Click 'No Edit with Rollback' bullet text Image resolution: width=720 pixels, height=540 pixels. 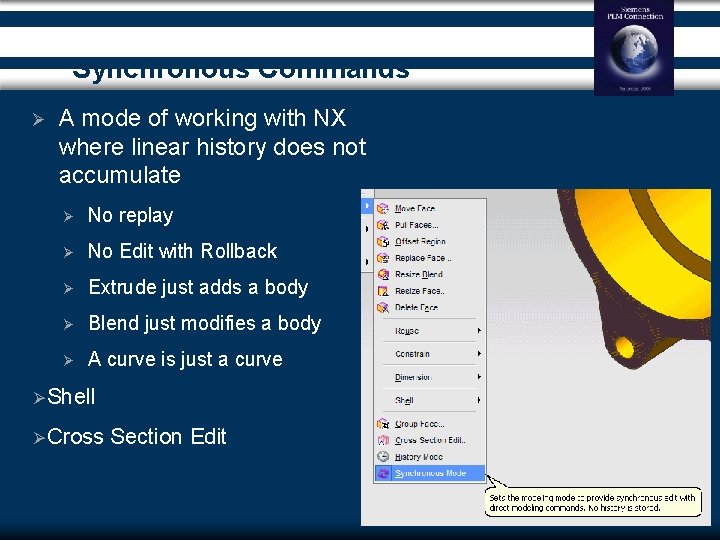click(x=182, y=251)
